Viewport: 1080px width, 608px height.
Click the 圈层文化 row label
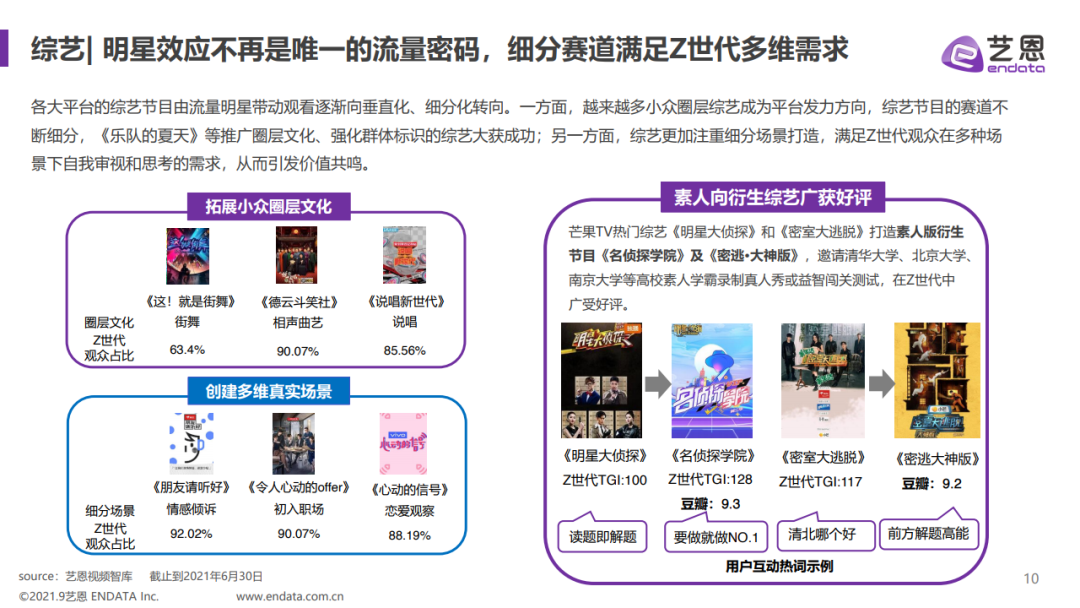coord(109,322)
